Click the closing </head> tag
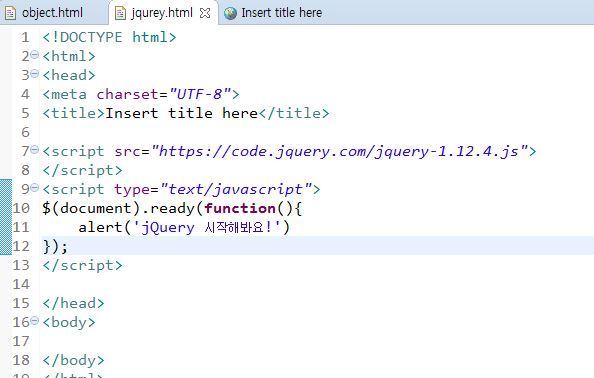 coord(73,303)
